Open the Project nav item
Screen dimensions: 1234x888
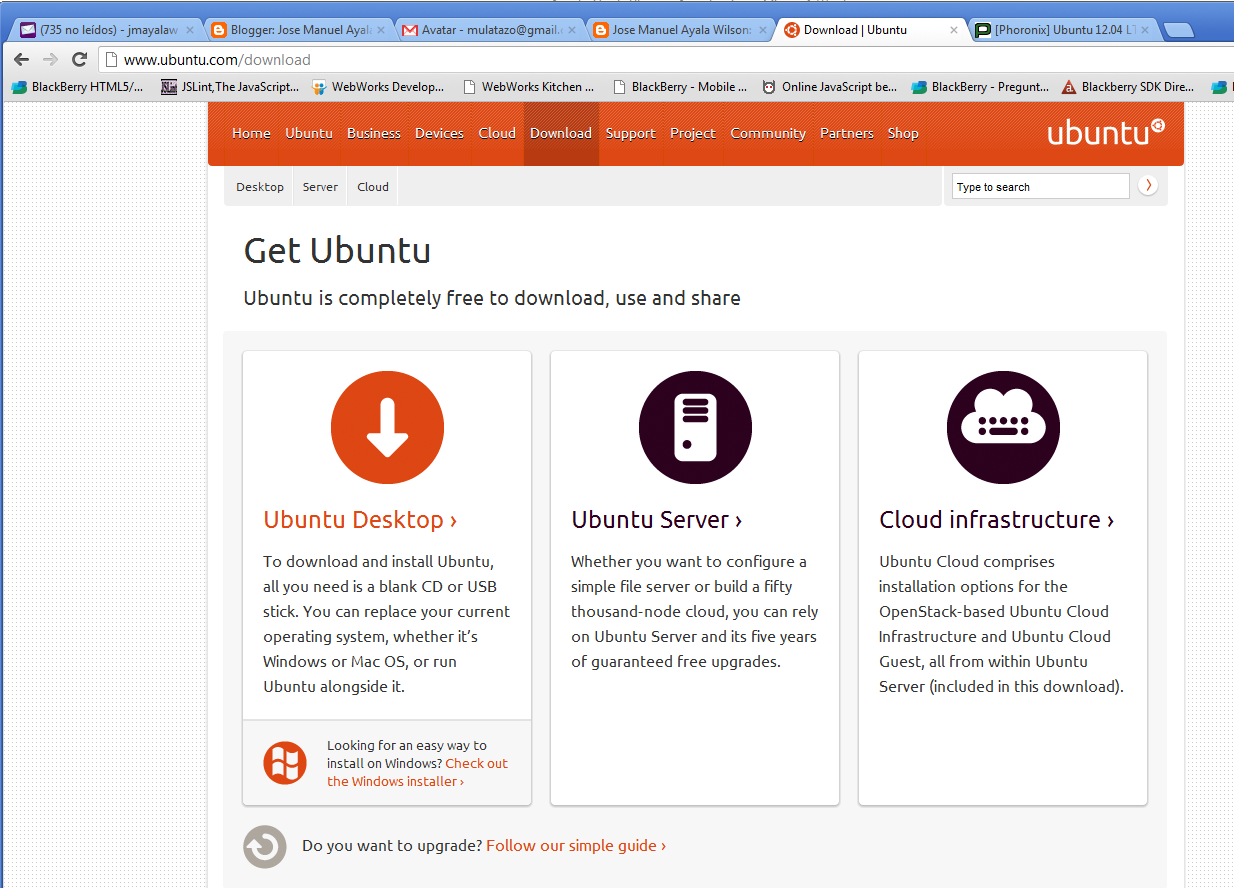(693, 133)
